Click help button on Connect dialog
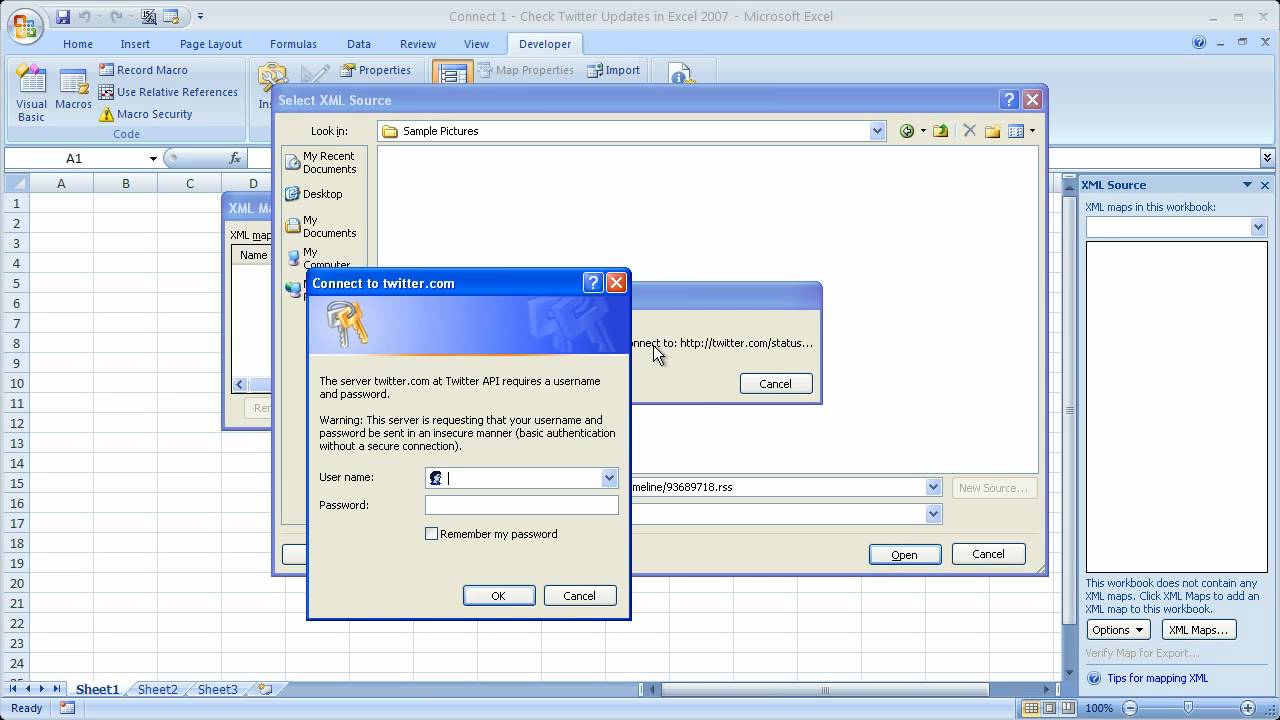Viewport: 1280px width, 720px height. 593,283
